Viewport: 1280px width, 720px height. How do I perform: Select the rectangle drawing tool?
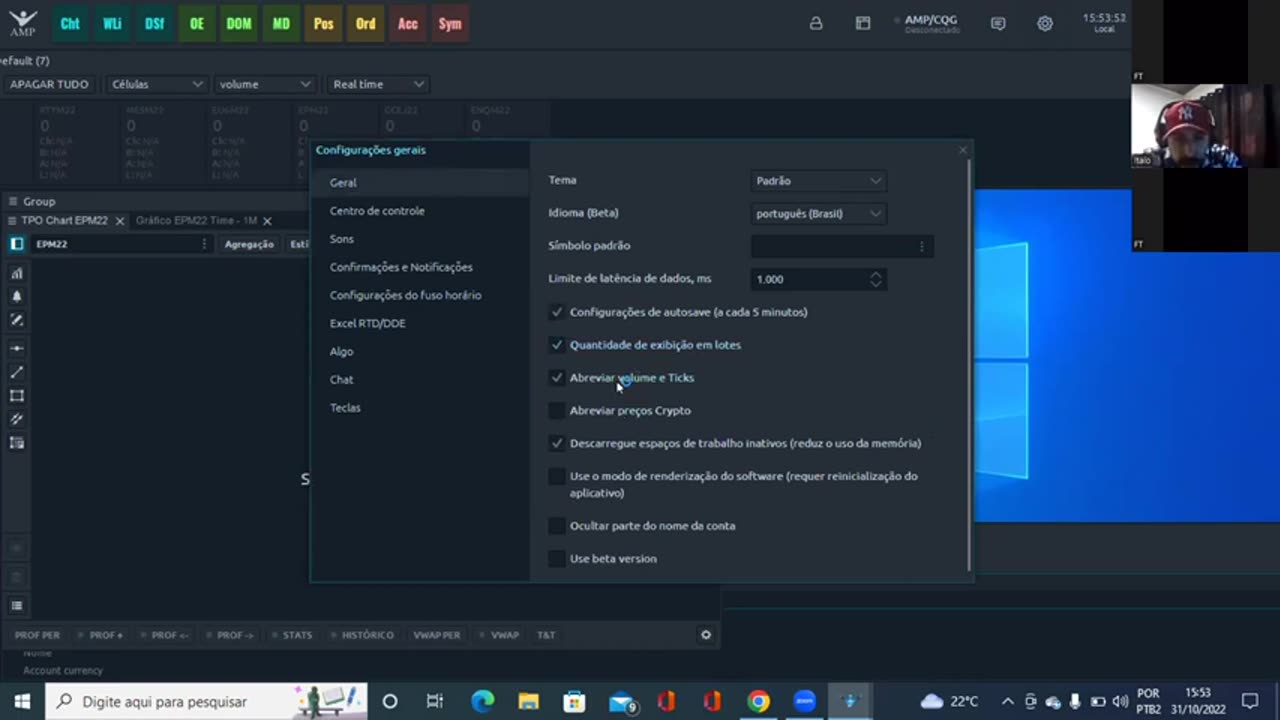pyautogui.click(x=17, y=396)
